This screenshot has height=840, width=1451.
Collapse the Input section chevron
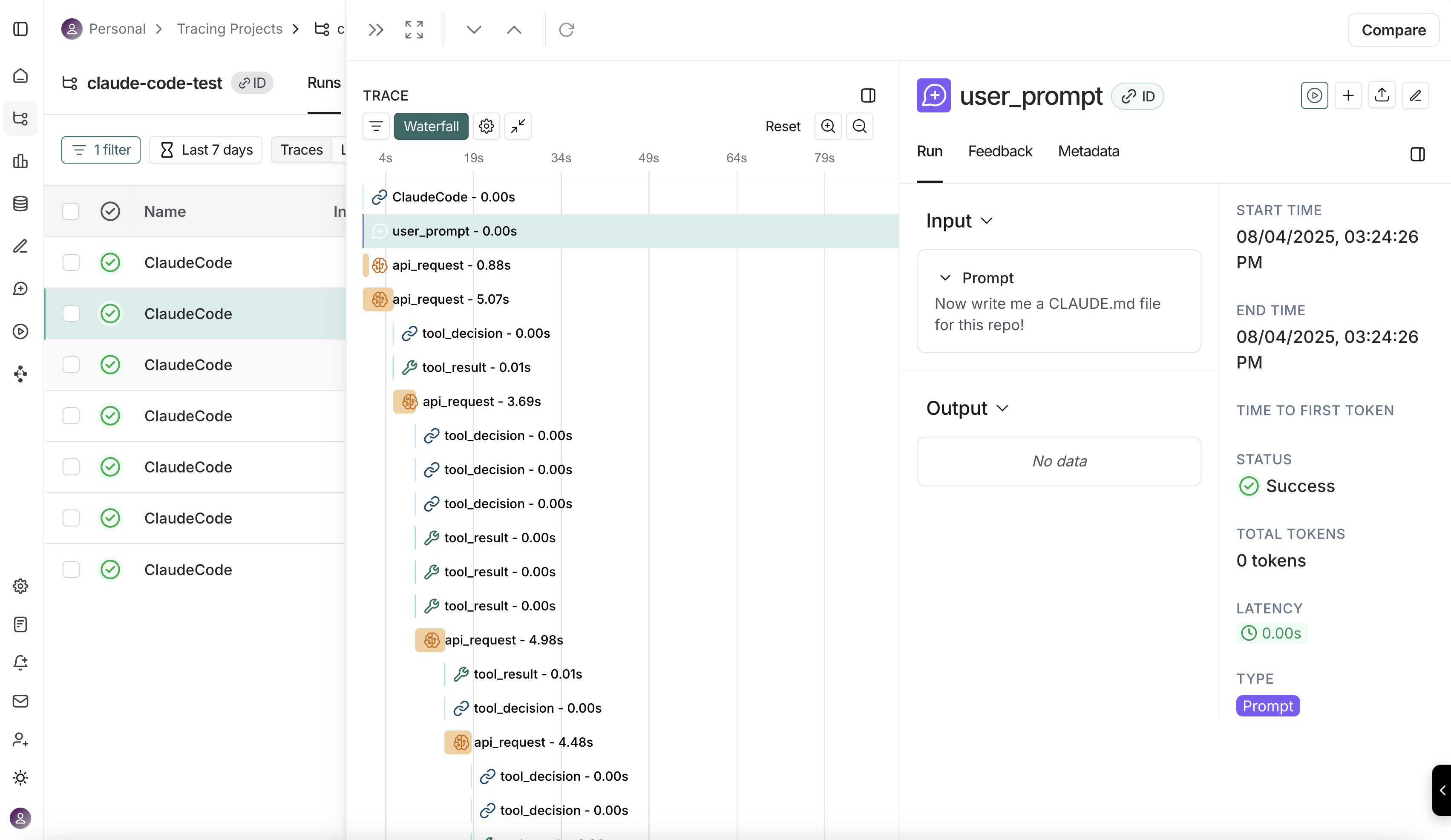pyautogui.click(x=986, y=221)
